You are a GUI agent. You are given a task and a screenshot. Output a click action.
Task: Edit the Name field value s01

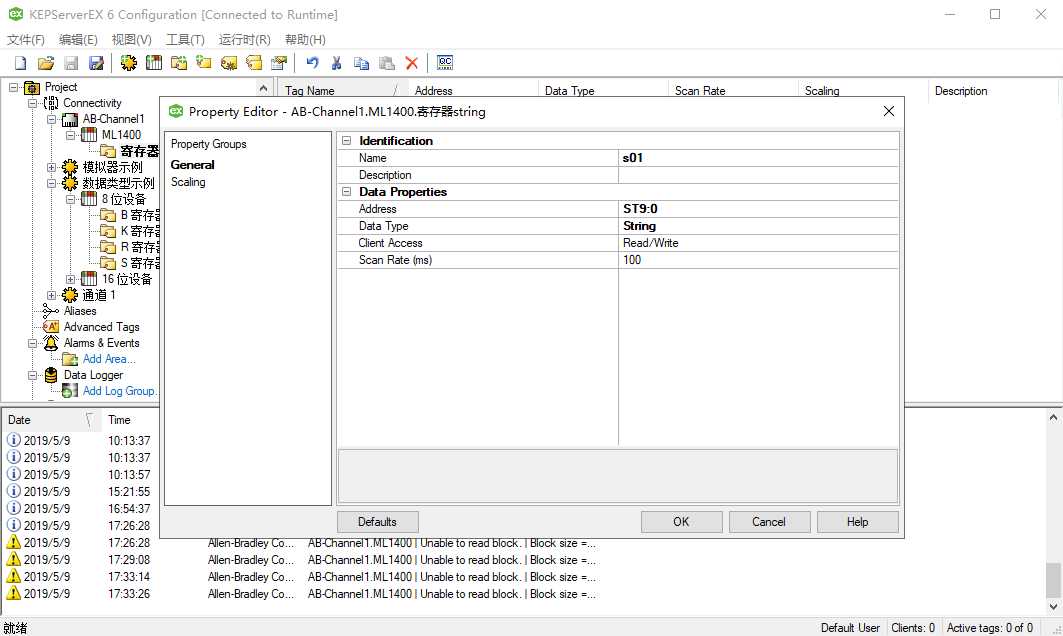759,158
